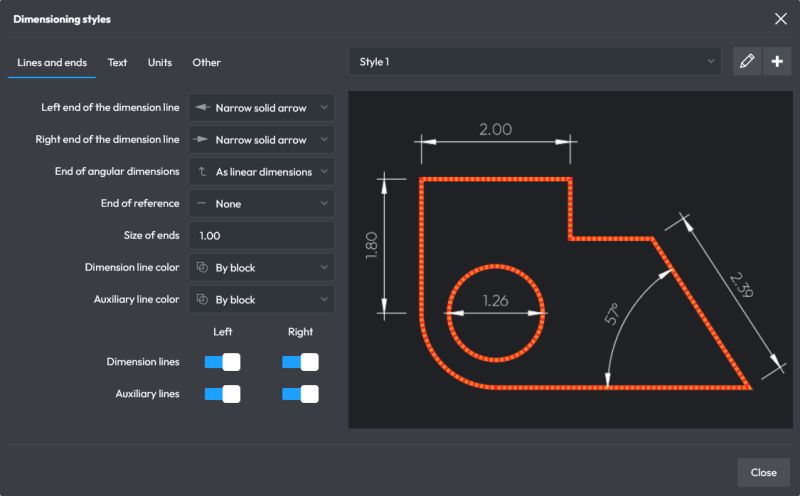The image size is (800, 496).
Task: Click the 2.00 dimension in preview
Action: [495, 129]
